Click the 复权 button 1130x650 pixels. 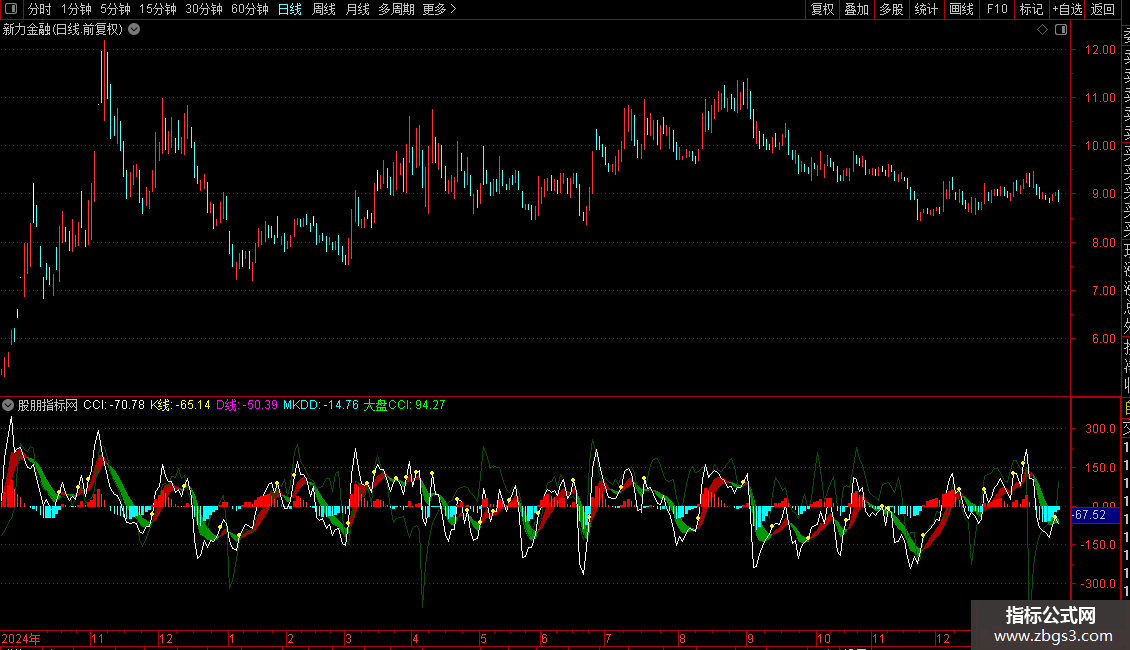click(822, 9)
